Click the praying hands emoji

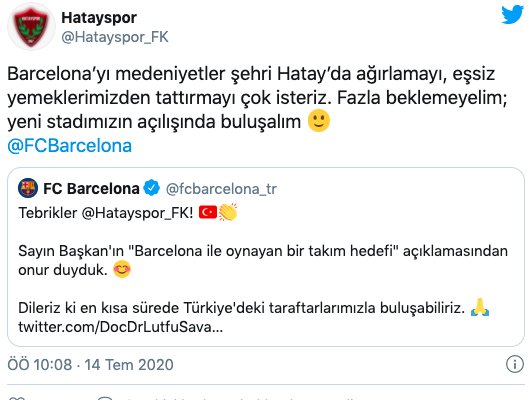[480, 307]
